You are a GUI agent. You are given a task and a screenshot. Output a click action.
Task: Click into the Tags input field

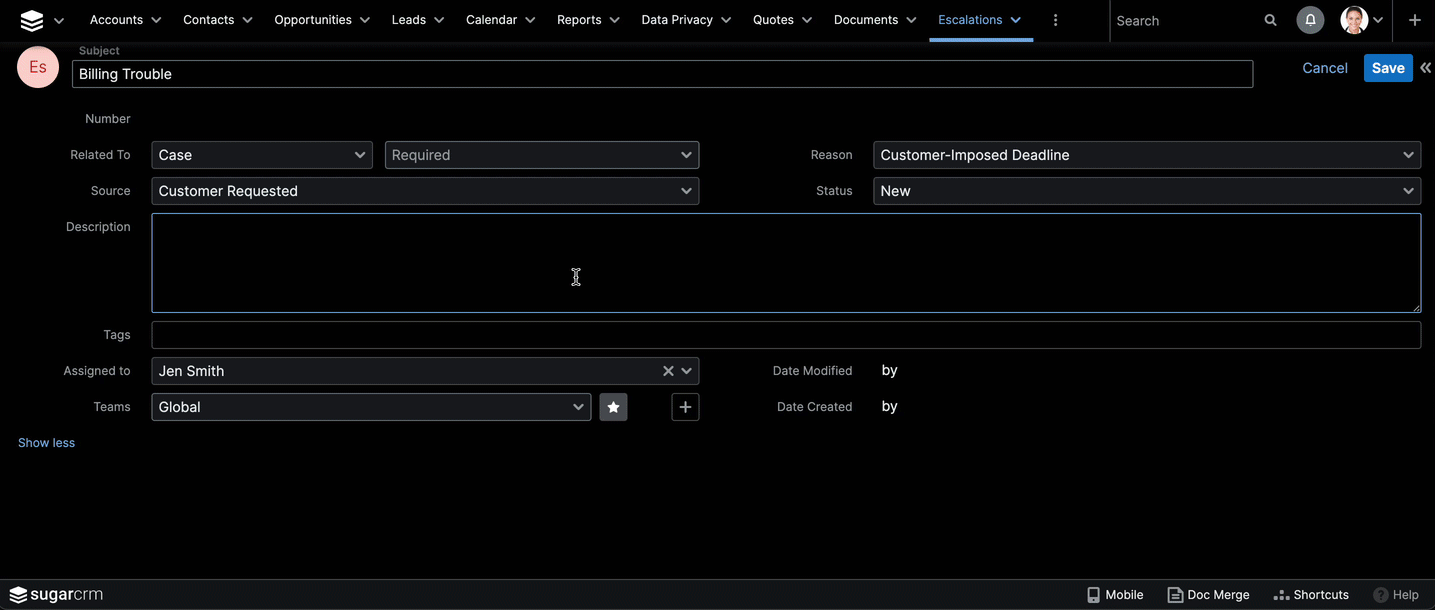[x=785, y=335]
